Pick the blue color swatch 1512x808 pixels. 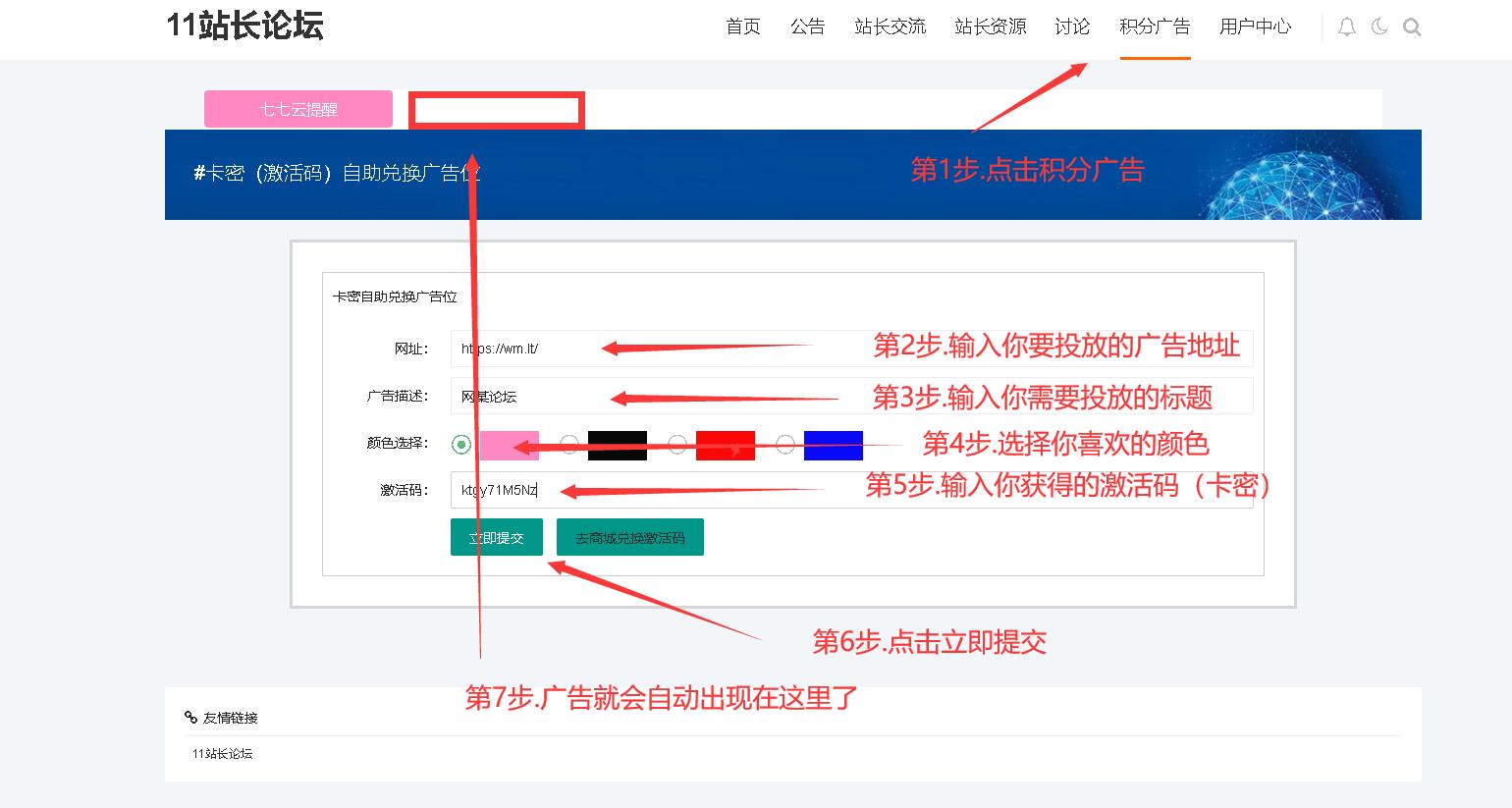[833, 446]
